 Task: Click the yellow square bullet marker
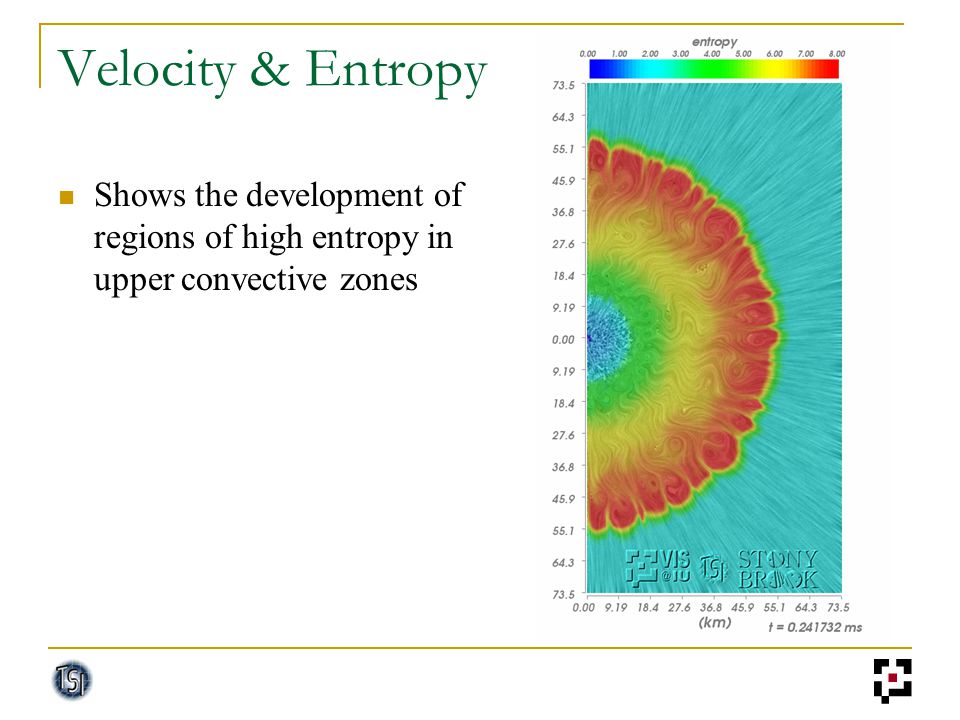67,197
